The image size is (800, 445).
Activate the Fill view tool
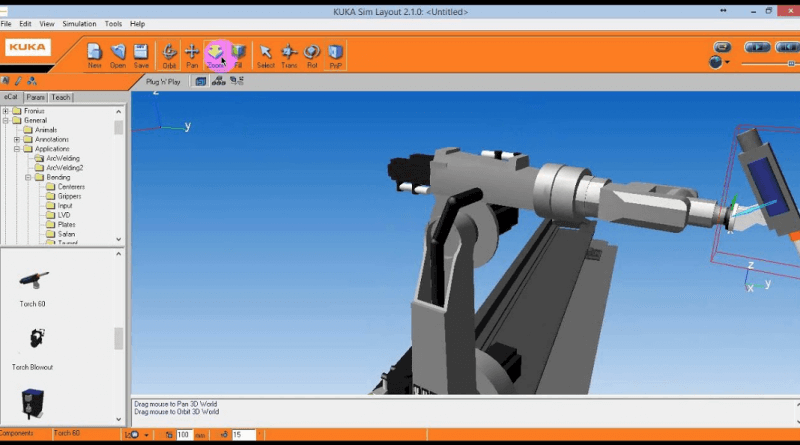(238, 53)
